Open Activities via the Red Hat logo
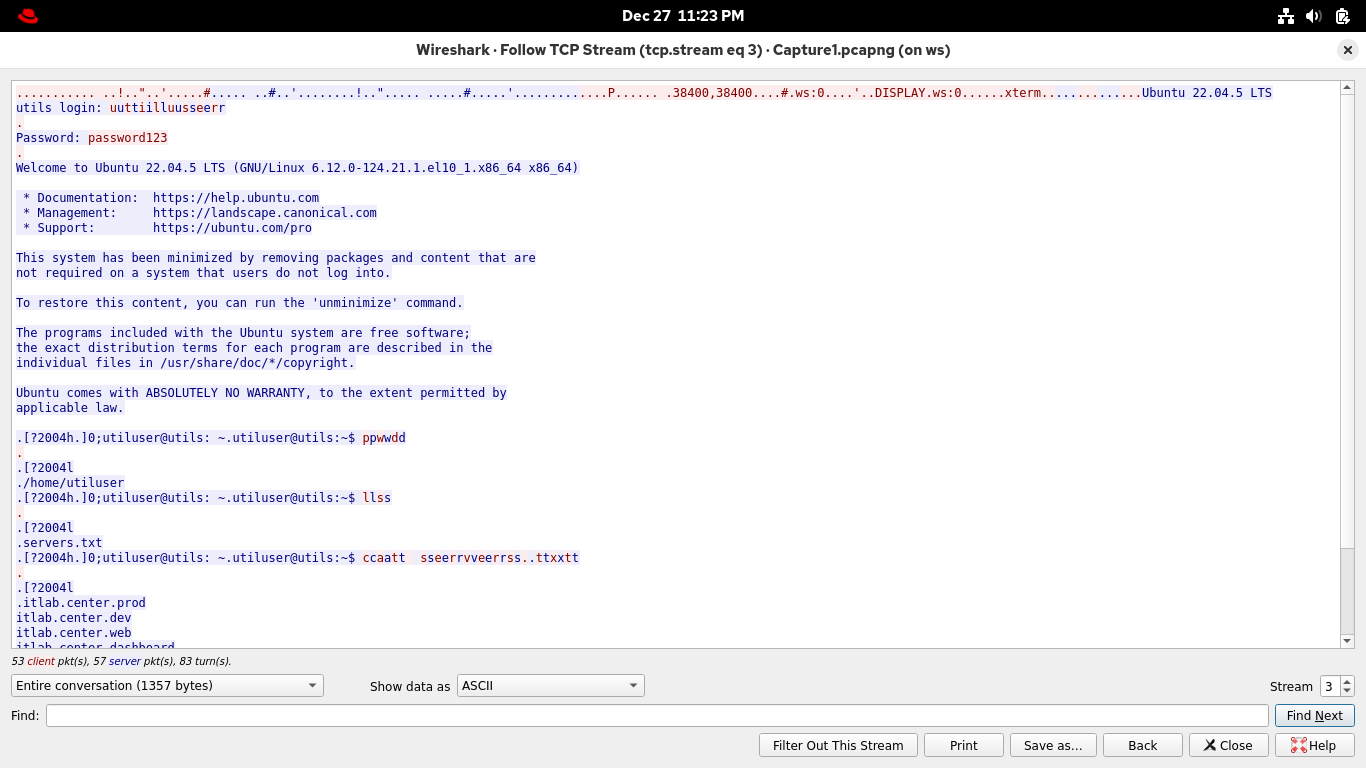Viewport: 1366px width, 768px height. 28,16
